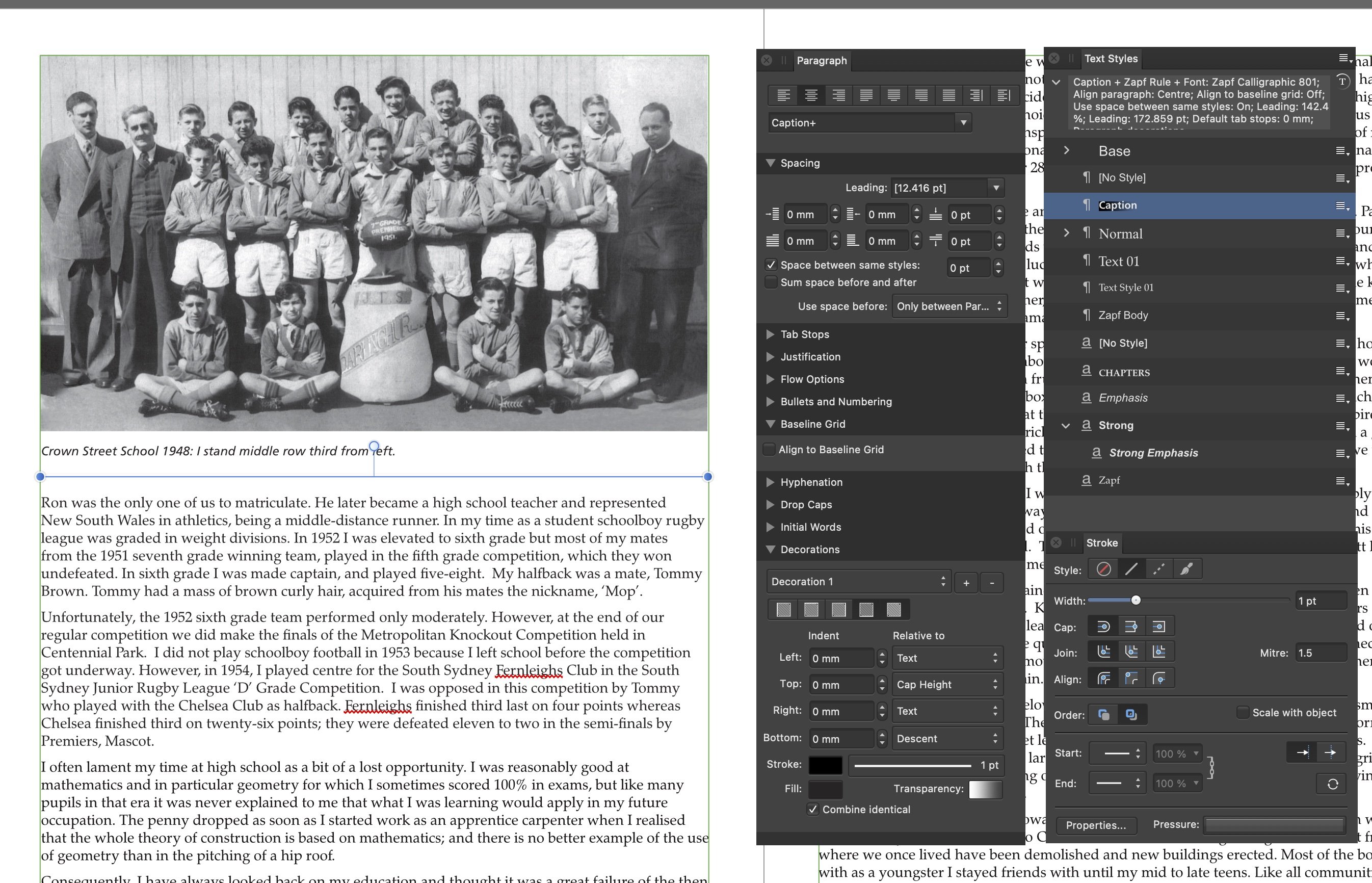Select the first decoration border-side icon
Image resolution: width=1372 pixels, height=883 pixels.
tap(783, 610)
